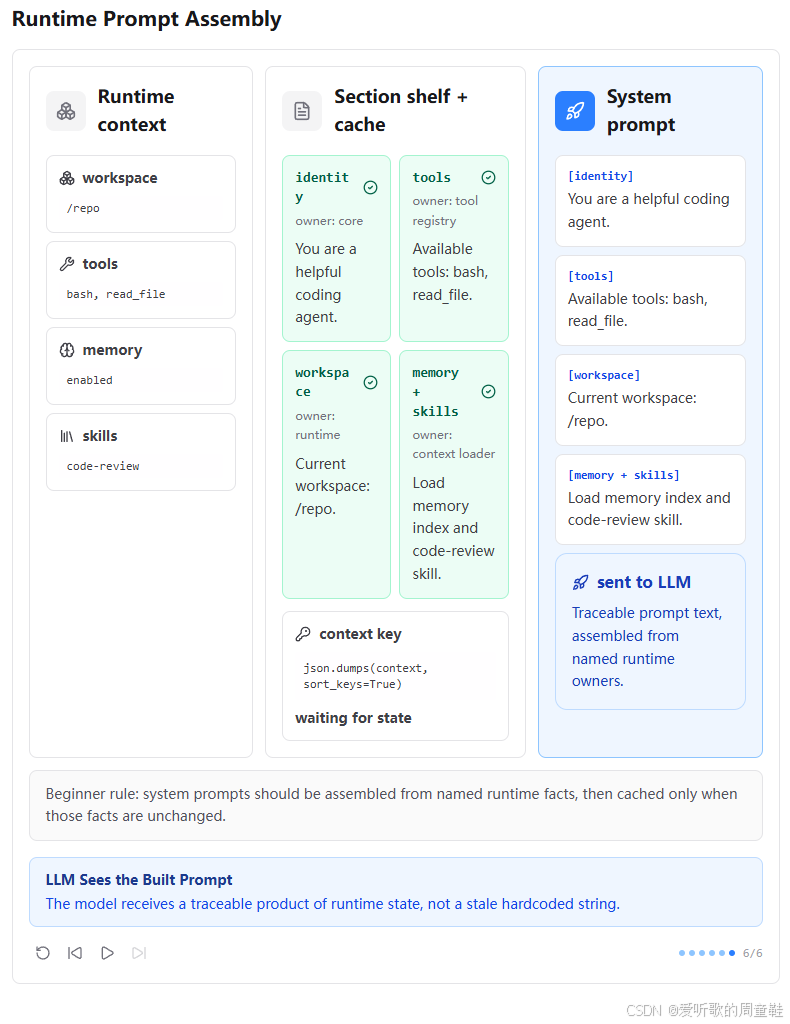Click the wrench icon beside tools
The image size is (790, 1024).
pos(67,264)
